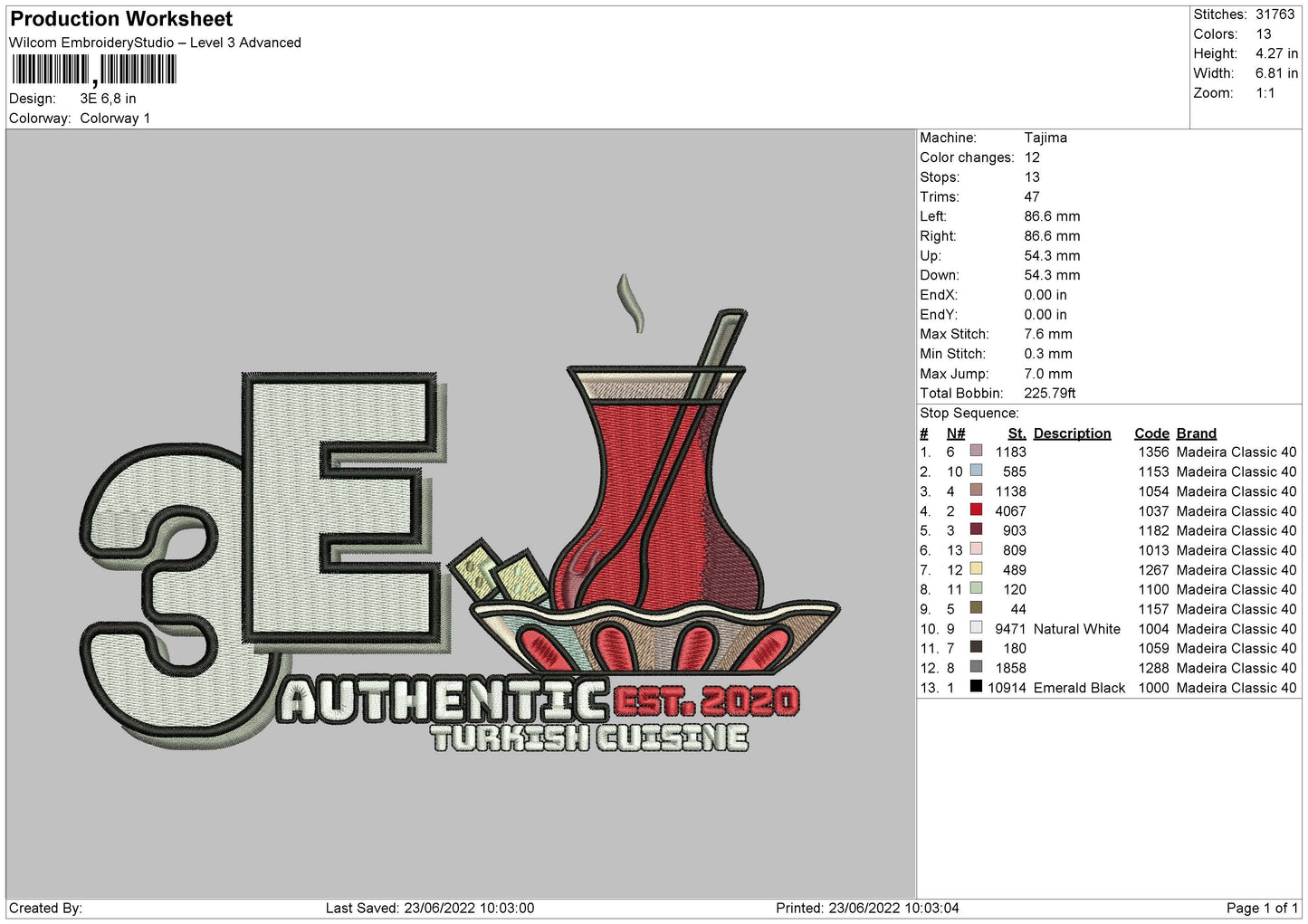Click the Trims value 47

coord(1032,196)
